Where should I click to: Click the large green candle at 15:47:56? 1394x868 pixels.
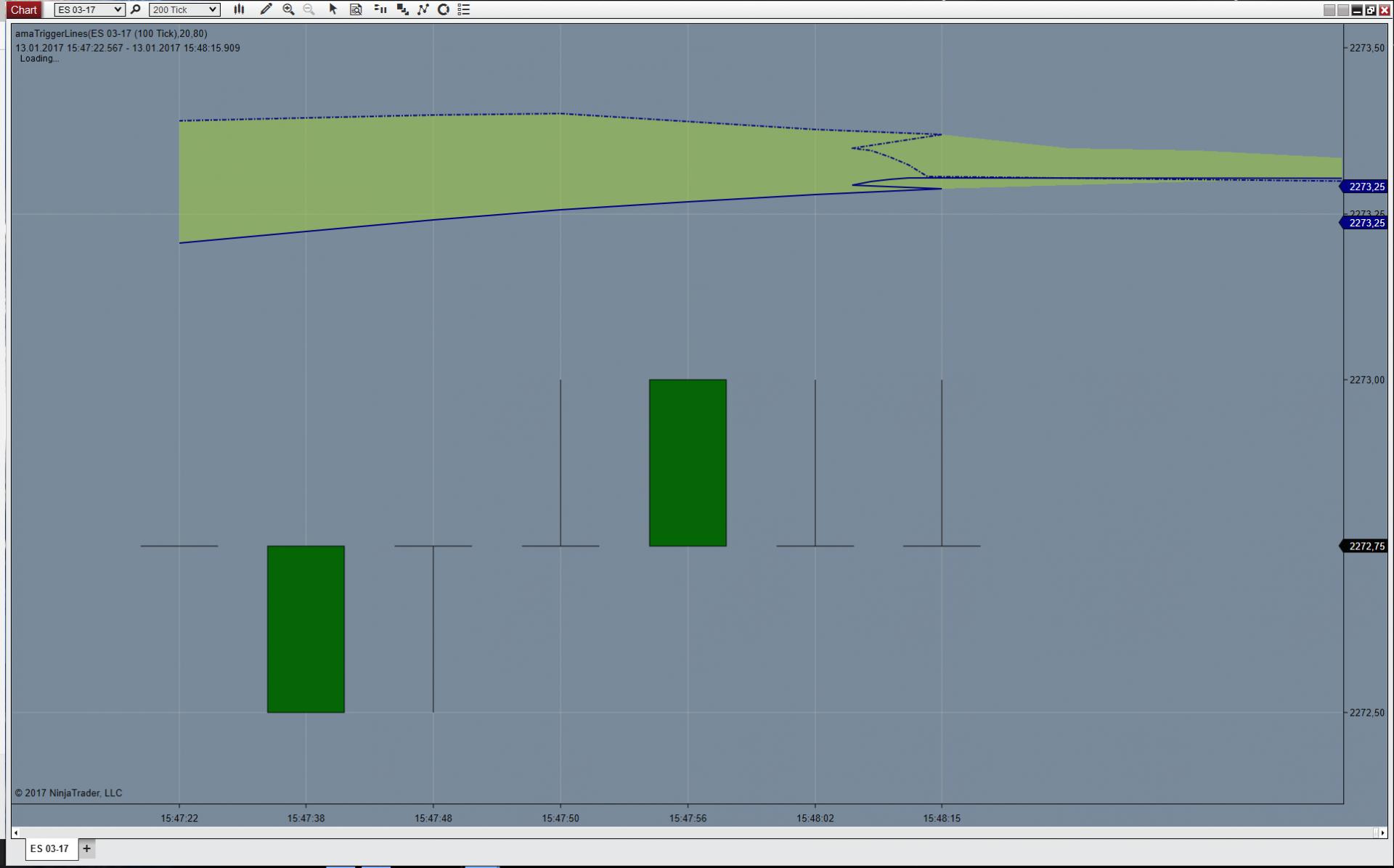click(x=688, y=462)
